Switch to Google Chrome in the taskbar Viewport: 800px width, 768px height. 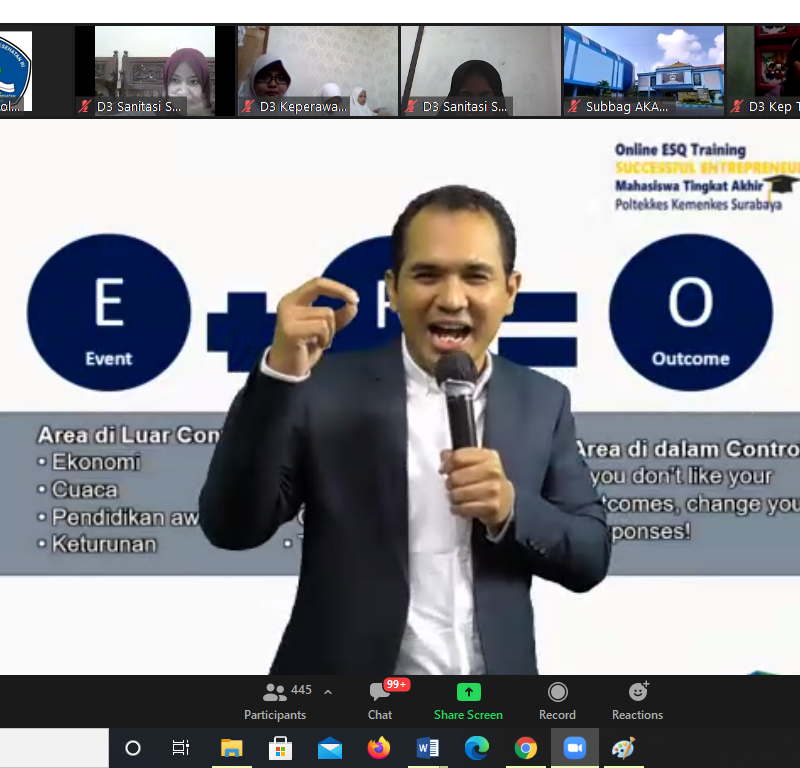pos(525,748)
